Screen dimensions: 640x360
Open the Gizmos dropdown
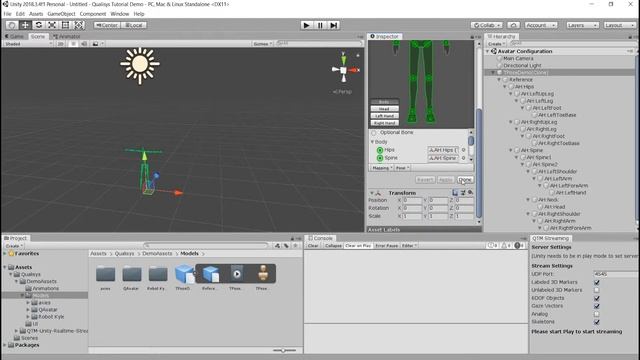pyautogui.click(x=262, y=44)
